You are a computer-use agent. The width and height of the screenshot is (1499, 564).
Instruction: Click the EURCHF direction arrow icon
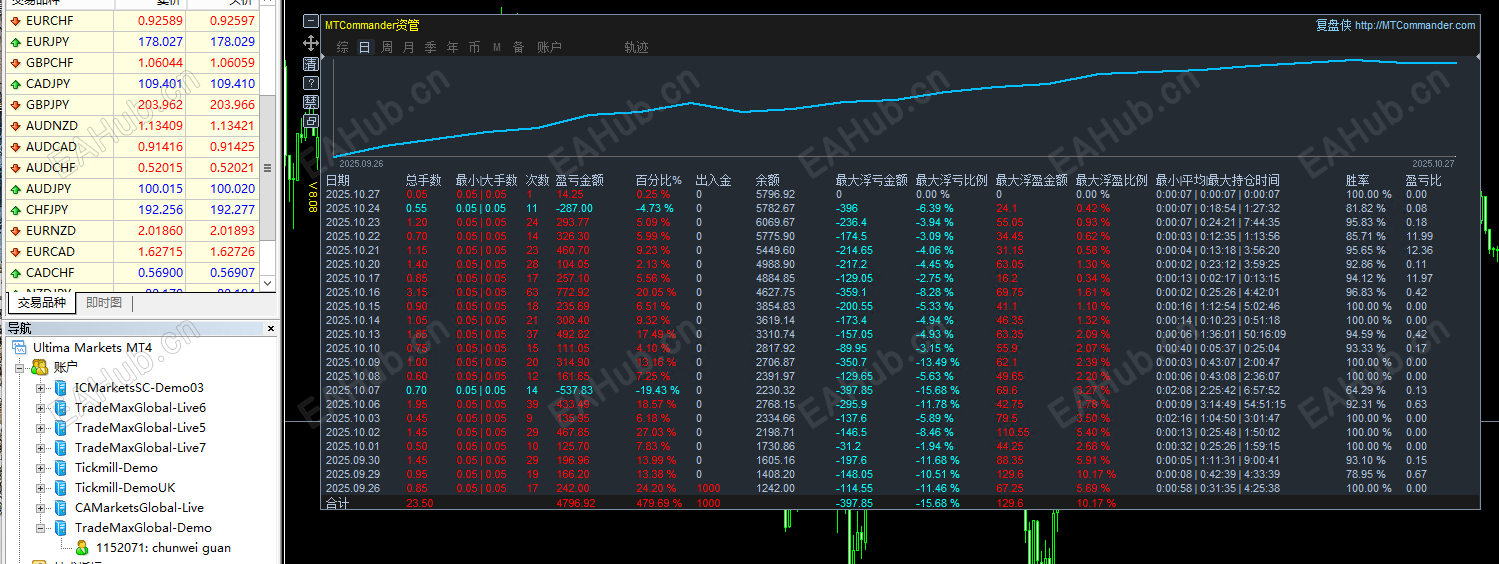click(x=15, y=21)
